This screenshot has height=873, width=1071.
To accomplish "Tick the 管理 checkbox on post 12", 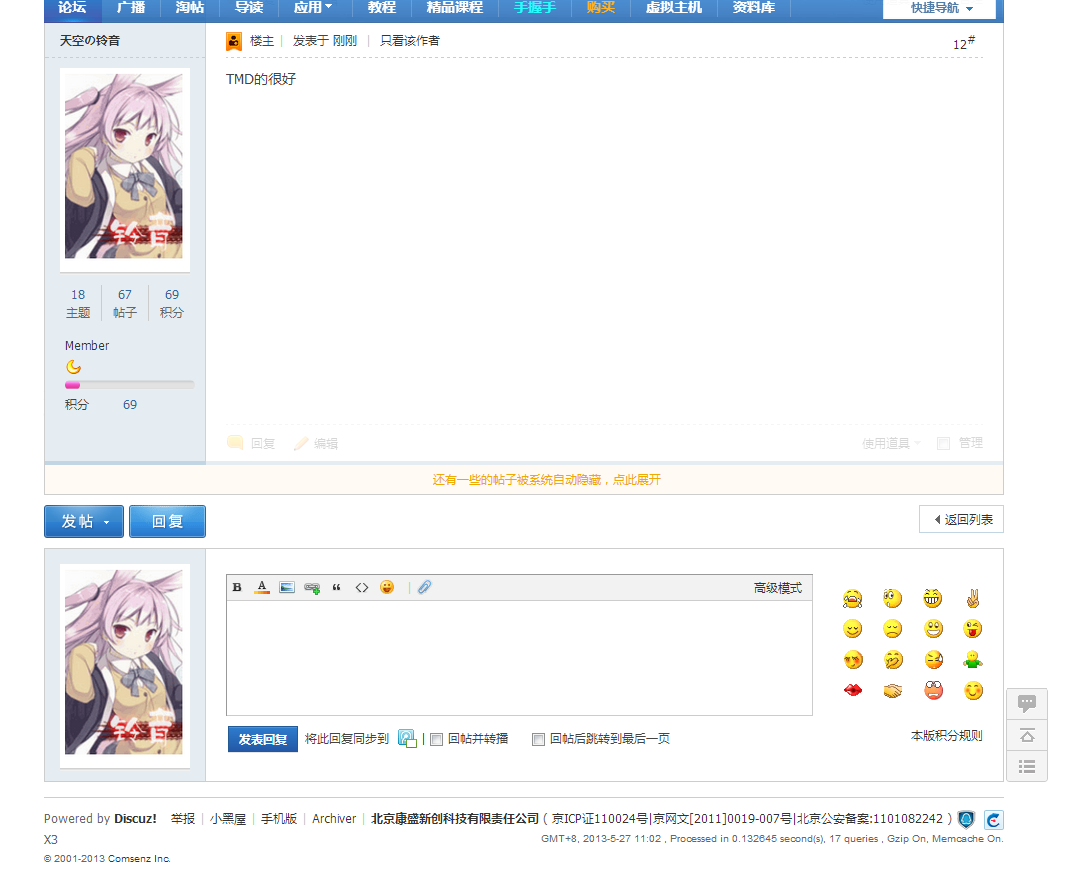I will tap(943, 443).
